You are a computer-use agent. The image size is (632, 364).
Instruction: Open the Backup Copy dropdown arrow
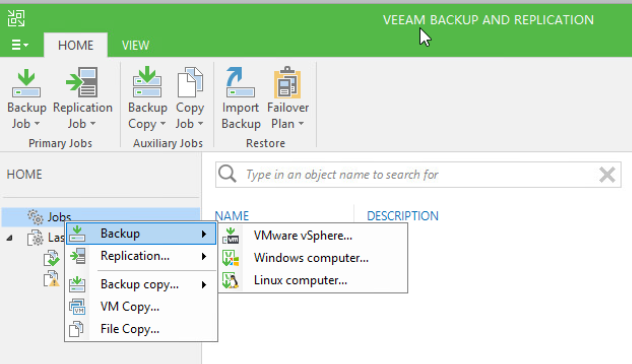(x=163, y=124)
